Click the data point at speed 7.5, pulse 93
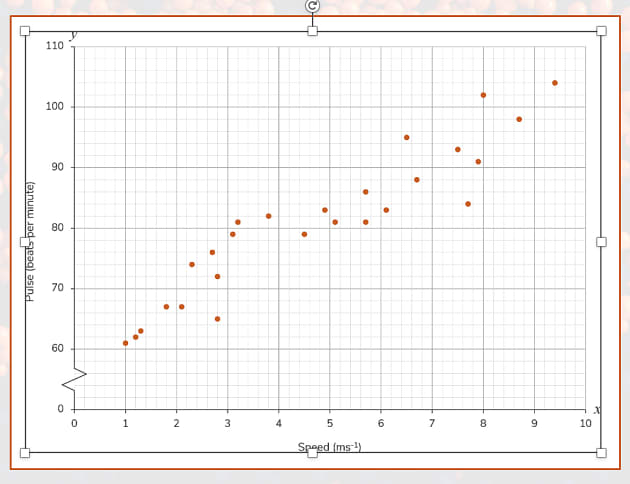The image size is (630, 484). point(458,149)
